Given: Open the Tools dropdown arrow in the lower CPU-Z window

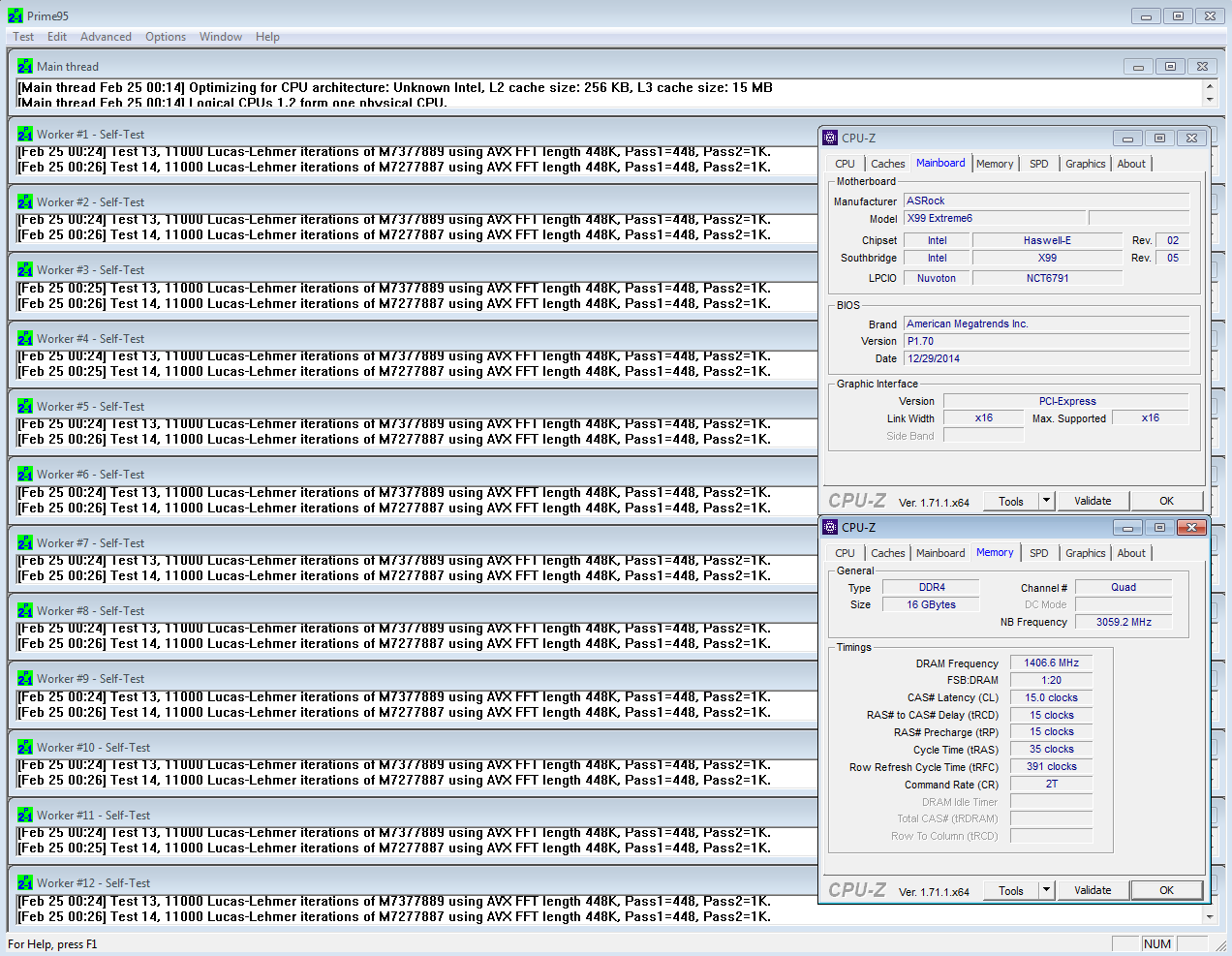Looking at the screenshot, I should (1046, 890).
